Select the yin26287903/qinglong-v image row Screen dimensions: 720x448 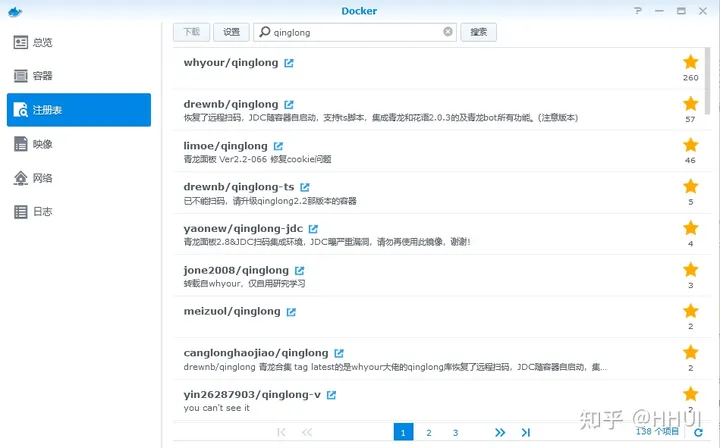439,400
